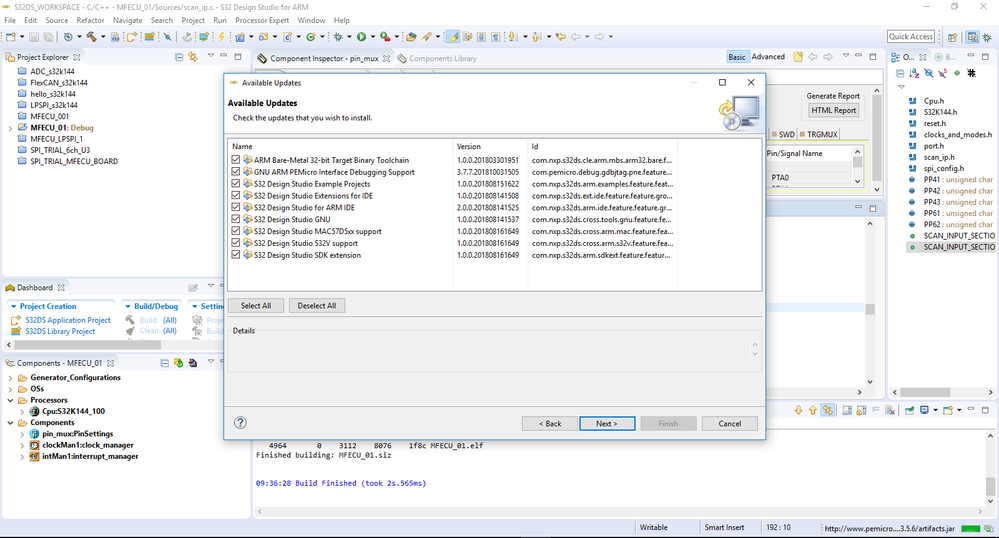Select scan_ip.h in the Outline view
This screenshot has height=538, width=999.
point(939,157)
